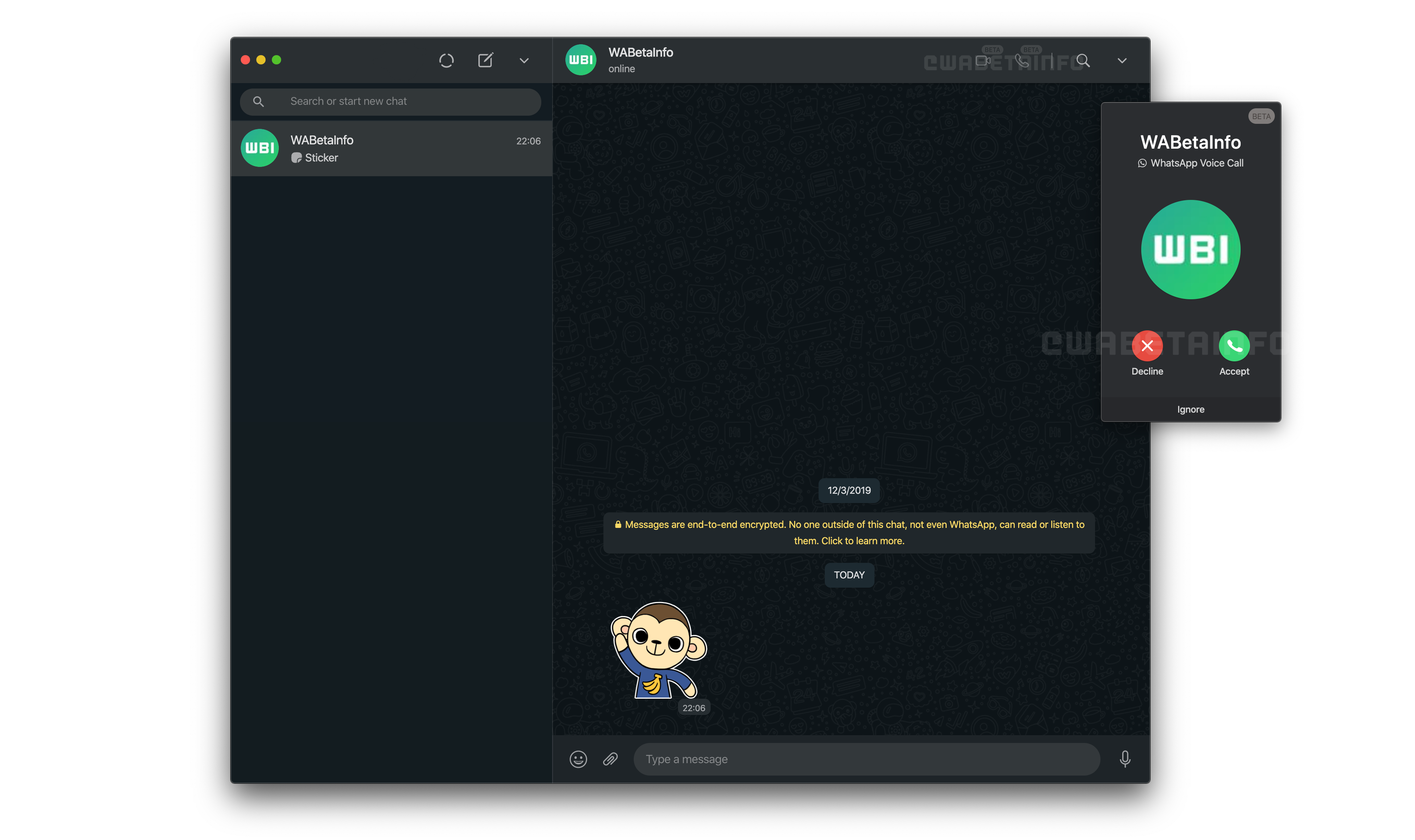Image resolution: width=1415 pixels, height=840 pixels.
Task: Click the WABetaInfo caller name in popup
Action: coord(1190,142)
